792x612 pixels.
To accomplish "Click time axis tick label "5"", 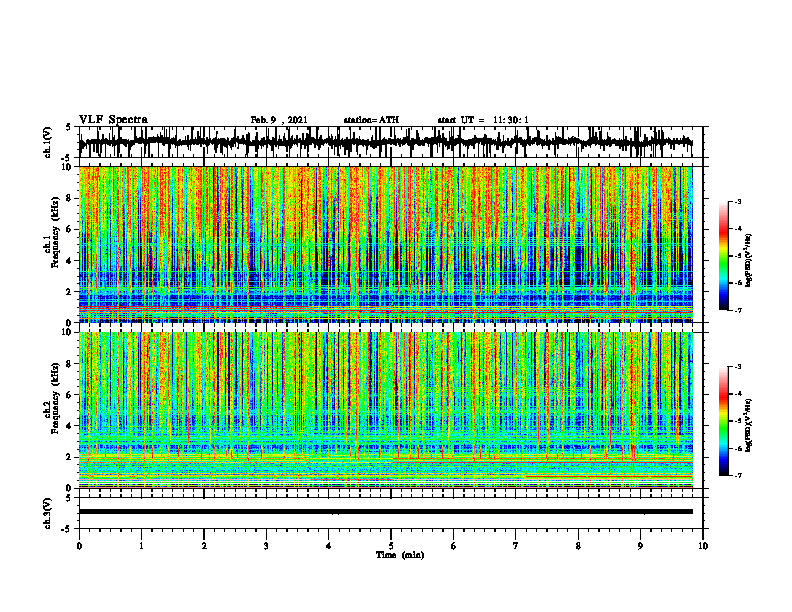I will [x=391, y=546].
